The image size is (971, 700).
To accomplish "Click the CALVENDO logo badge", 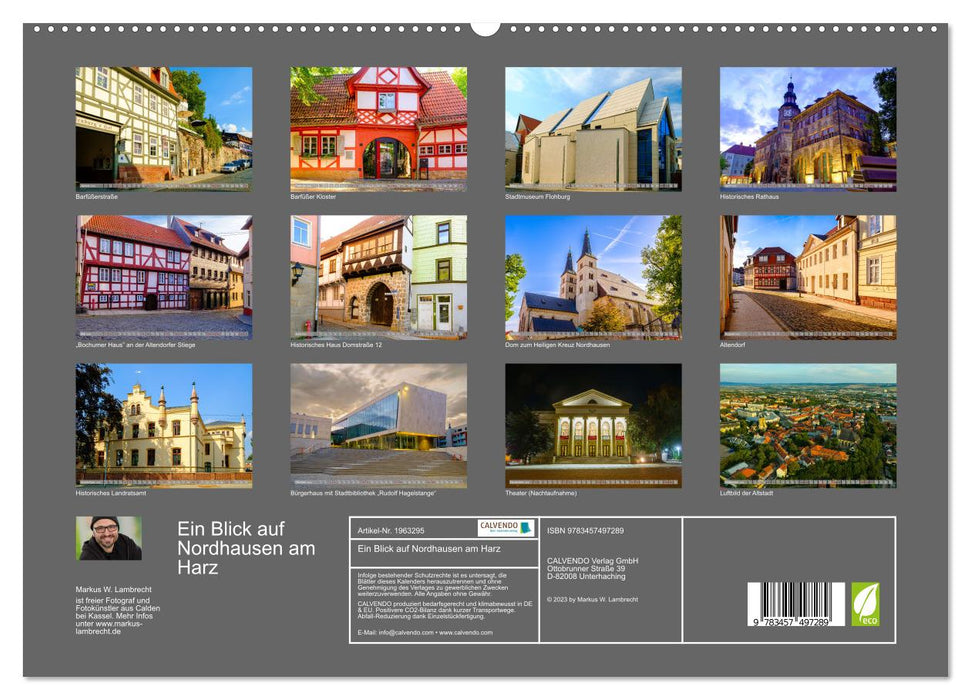I will (505, 528).
